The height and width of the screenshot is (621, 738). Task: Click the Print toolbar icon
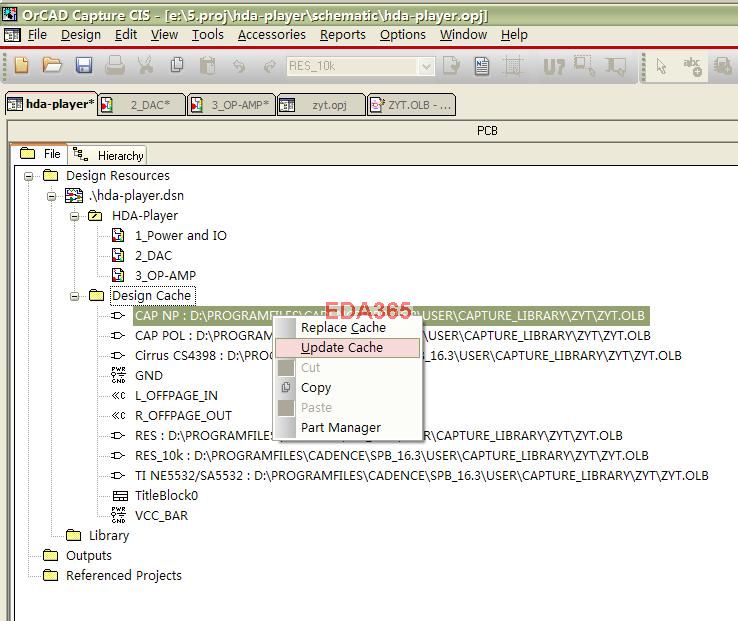pyautogui.click(x=114, y=65)
